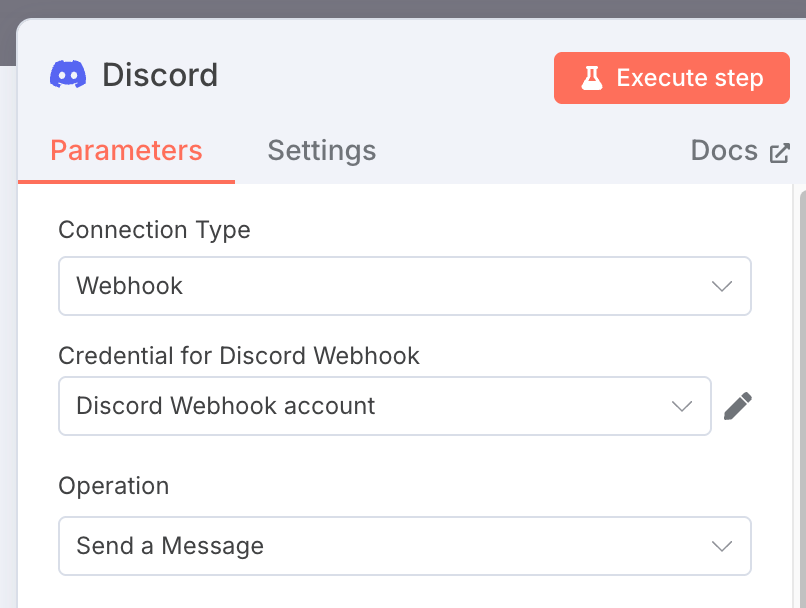Click the Connection Type label
This screenshot has width=806, height=608.
[154, 230]
